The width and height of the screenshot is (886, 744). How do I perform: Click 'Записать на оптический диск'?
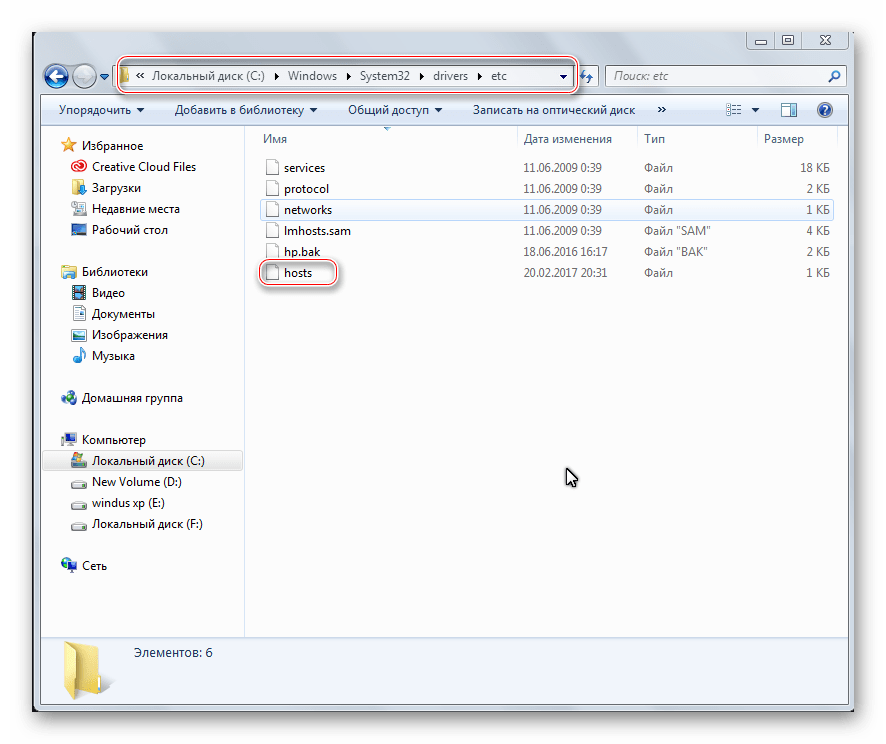554,110
